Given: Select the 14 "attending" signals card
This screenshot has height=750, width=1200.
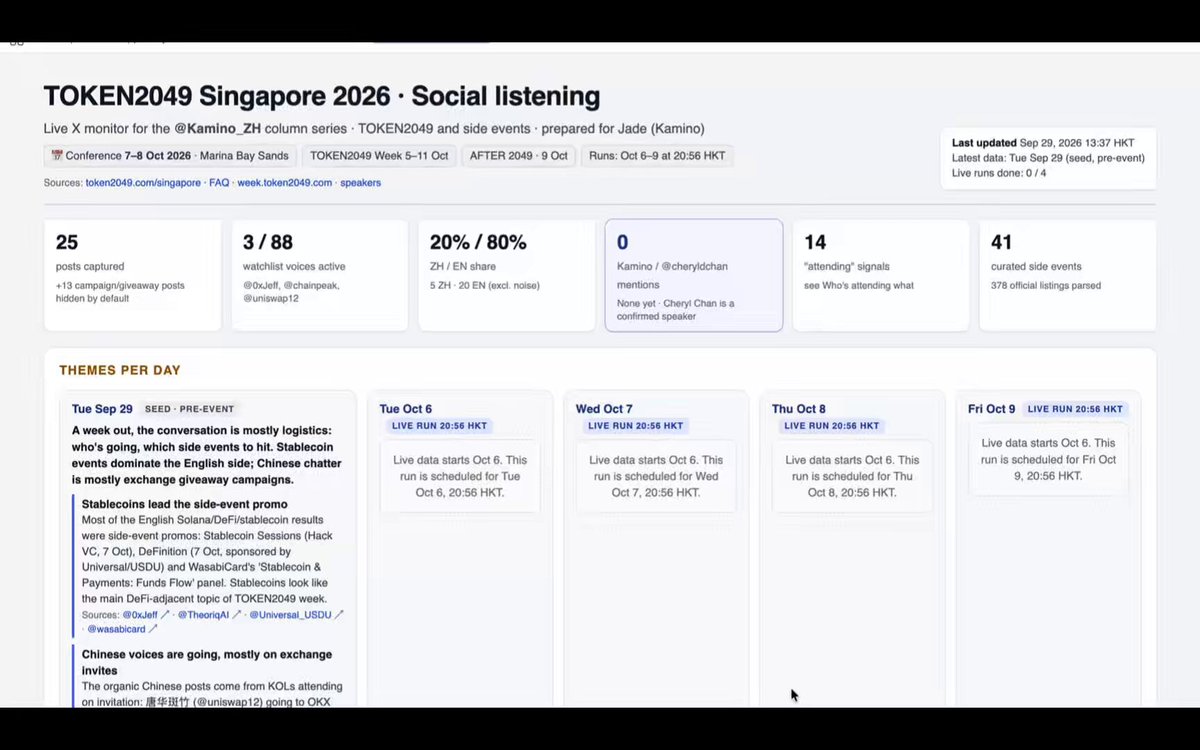Looking at the screenshot, I should point(881,275).
